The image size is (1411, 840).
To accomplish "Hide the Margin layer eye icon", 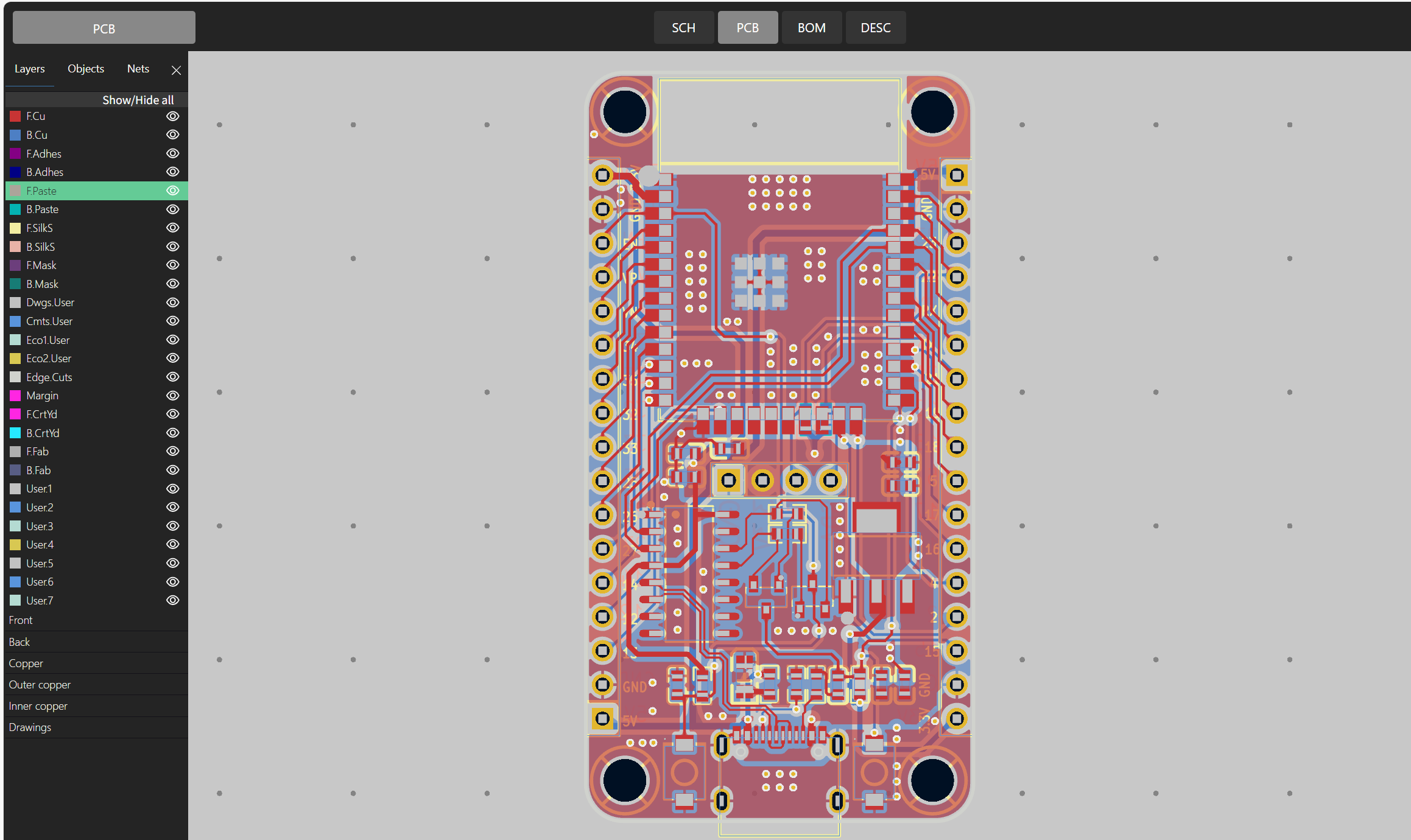I will (173, 396).
